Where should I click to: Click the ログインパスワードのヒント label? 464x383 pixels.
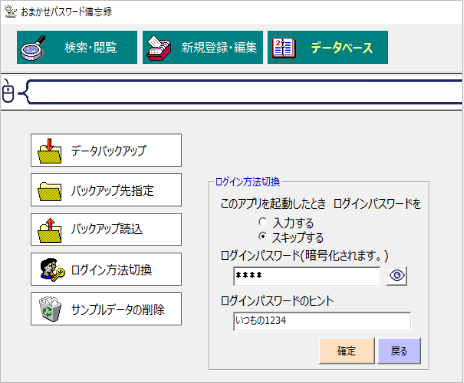pyautogui.click(x=277, y=301)
